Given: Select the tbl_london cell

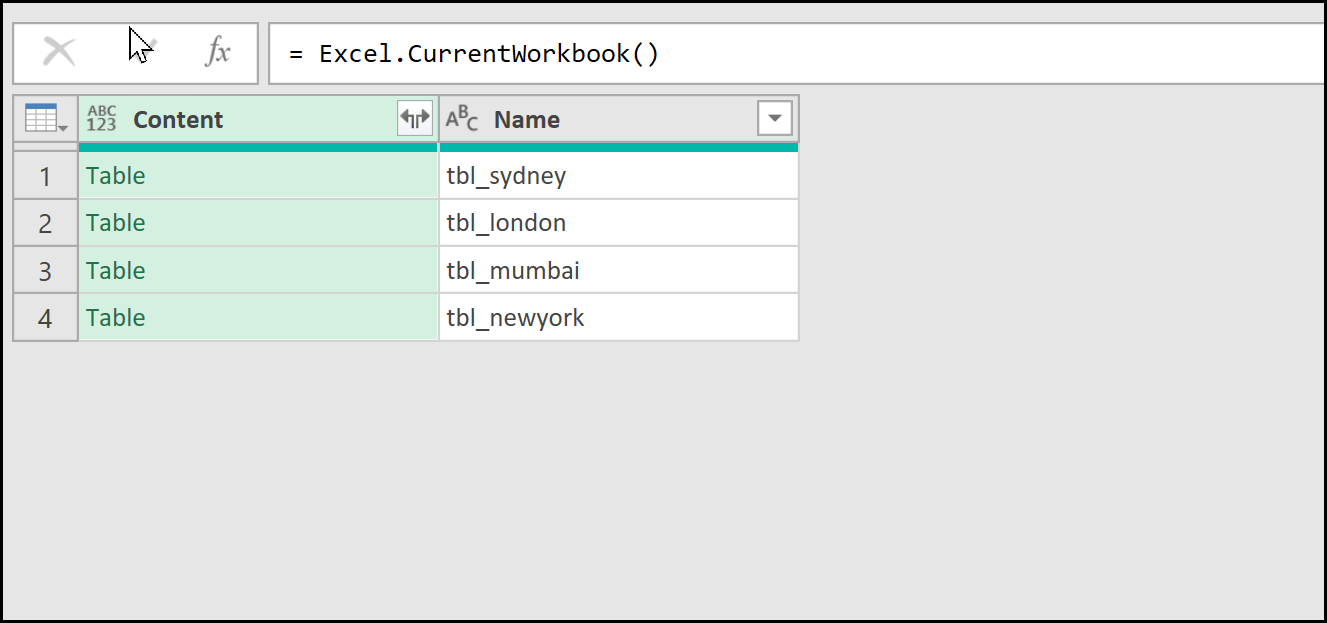Looking at the screenshot, I should click(x=618, y=223).
